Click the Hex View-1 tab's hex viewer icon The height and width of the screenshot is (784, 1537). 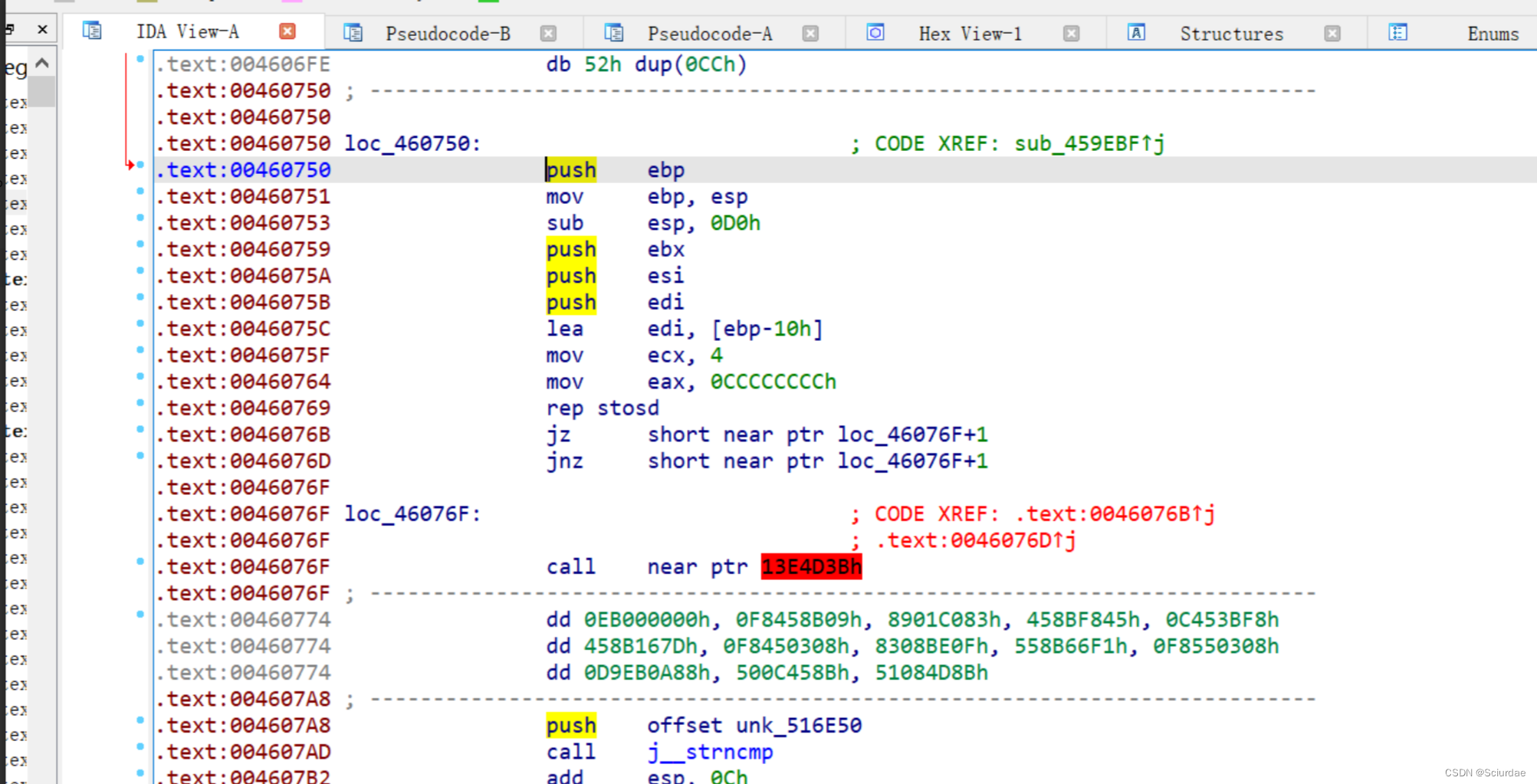click(875, 33)
